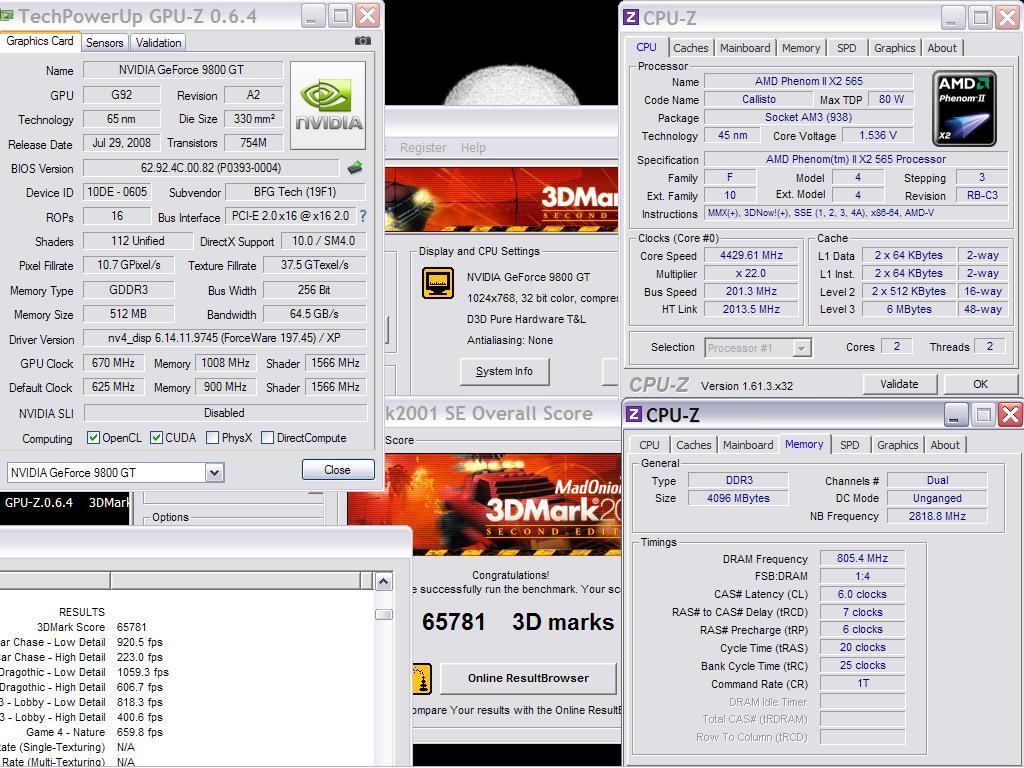Click the CAS# Latency value 6.0 clocks
Image resolution: width=1024 pixels, height=768 pixels.
tap(862, 594)
